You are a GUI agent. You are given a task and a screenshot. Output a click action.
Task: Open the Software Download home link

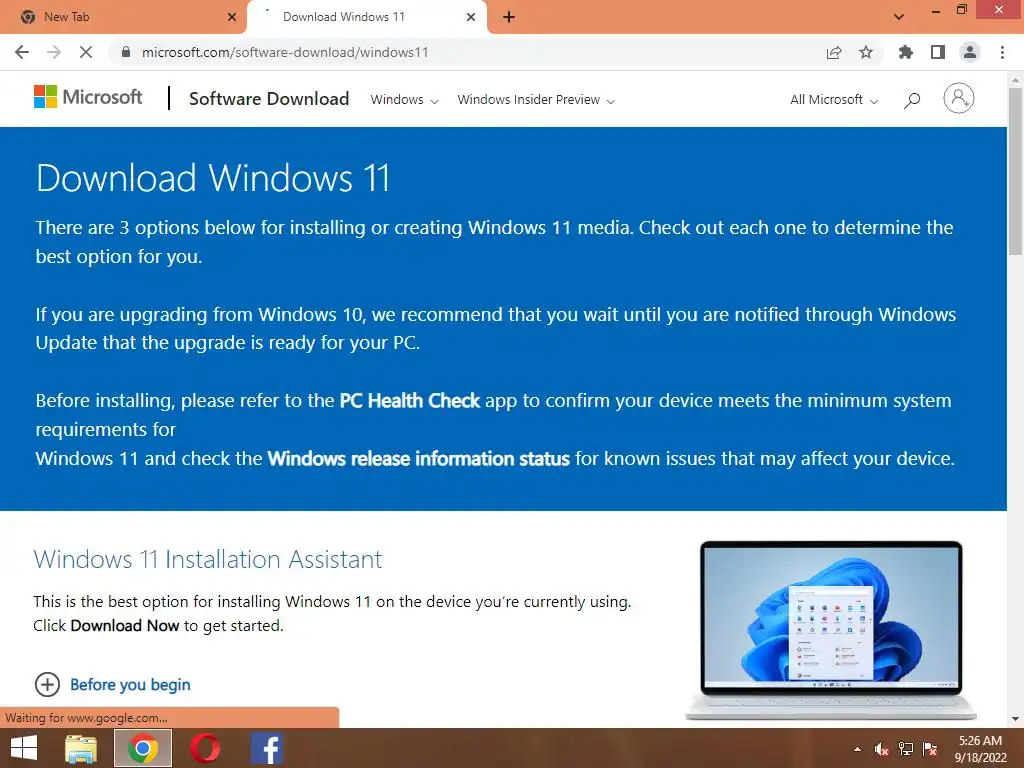tap(269, 99)
